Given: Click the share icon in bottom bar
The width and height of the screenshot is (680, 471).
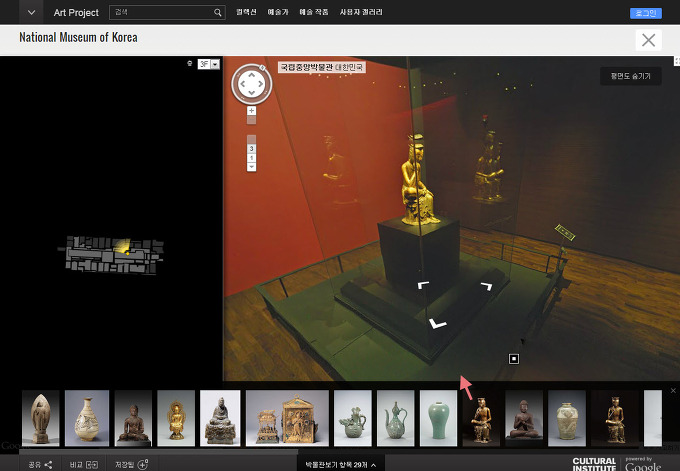Looking at the screenshot, I should [48, 464].
